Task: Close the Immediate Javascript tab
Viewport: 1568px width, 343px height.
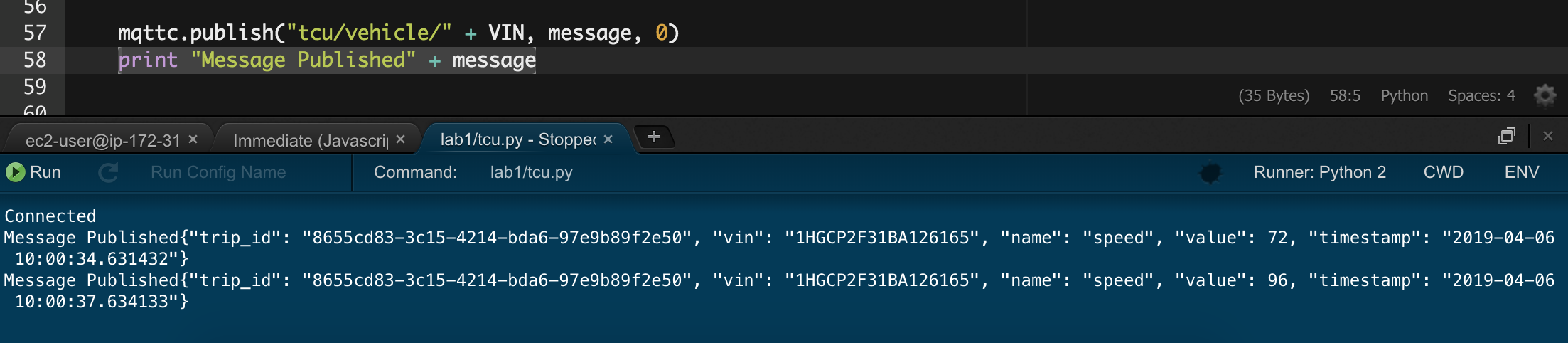Action: pyautogui.click(x=400, y=139)
